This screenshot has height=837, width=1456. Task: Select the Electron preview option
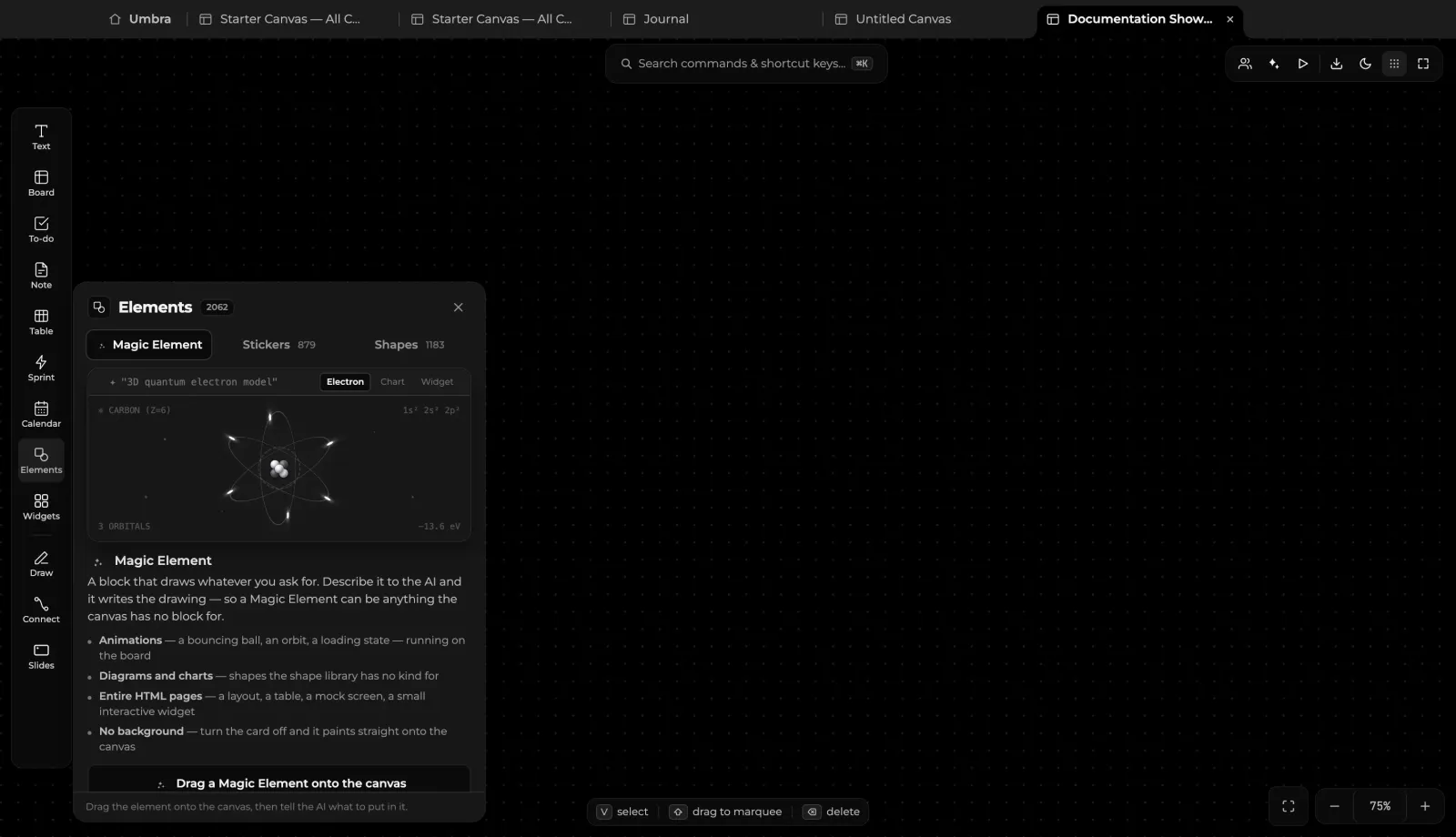pyautogui.click(x=345, y=382)
